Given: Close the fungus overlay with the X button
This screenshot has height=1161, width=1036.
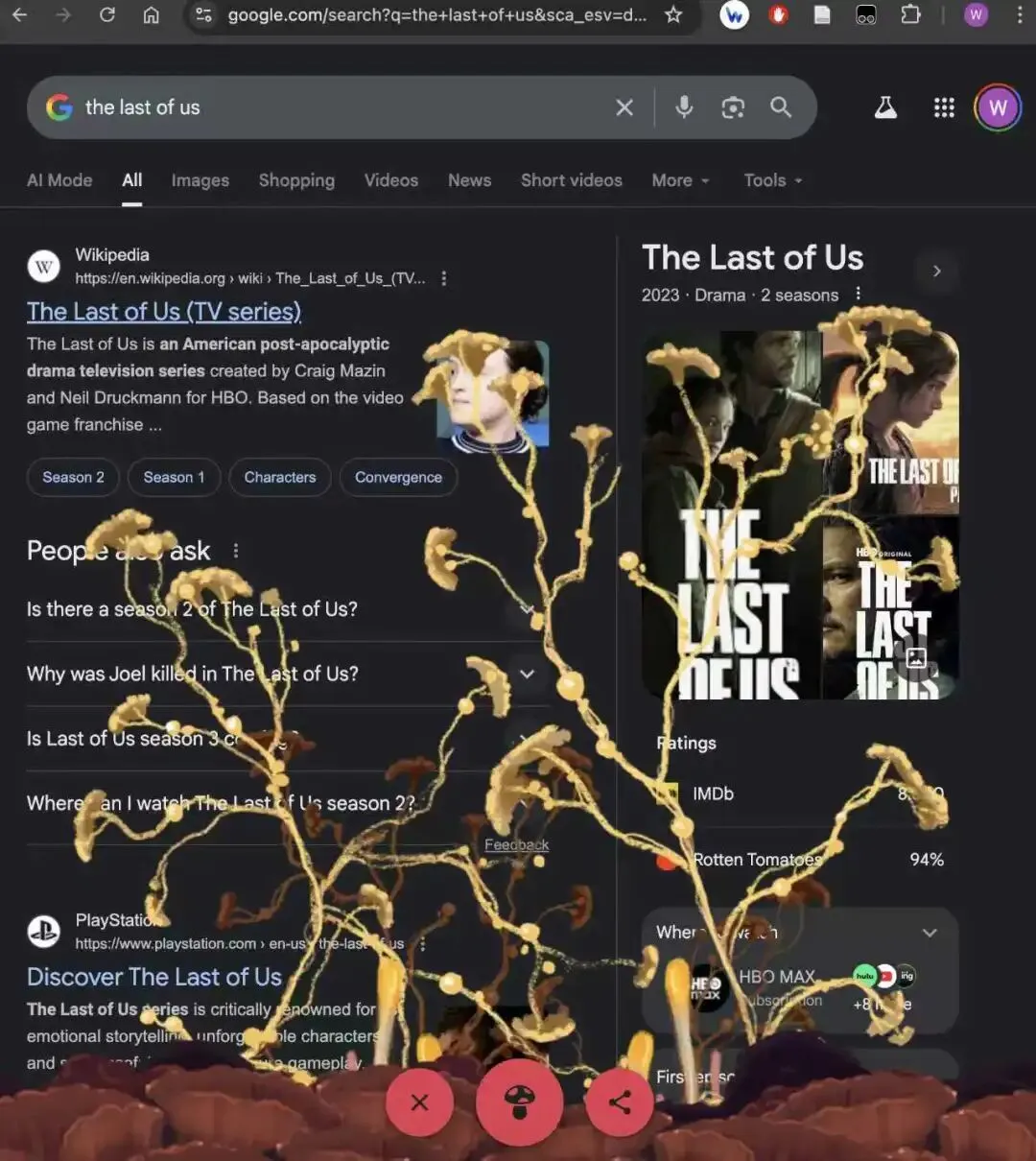Looking at the screenshot, I should [419, 1102].
